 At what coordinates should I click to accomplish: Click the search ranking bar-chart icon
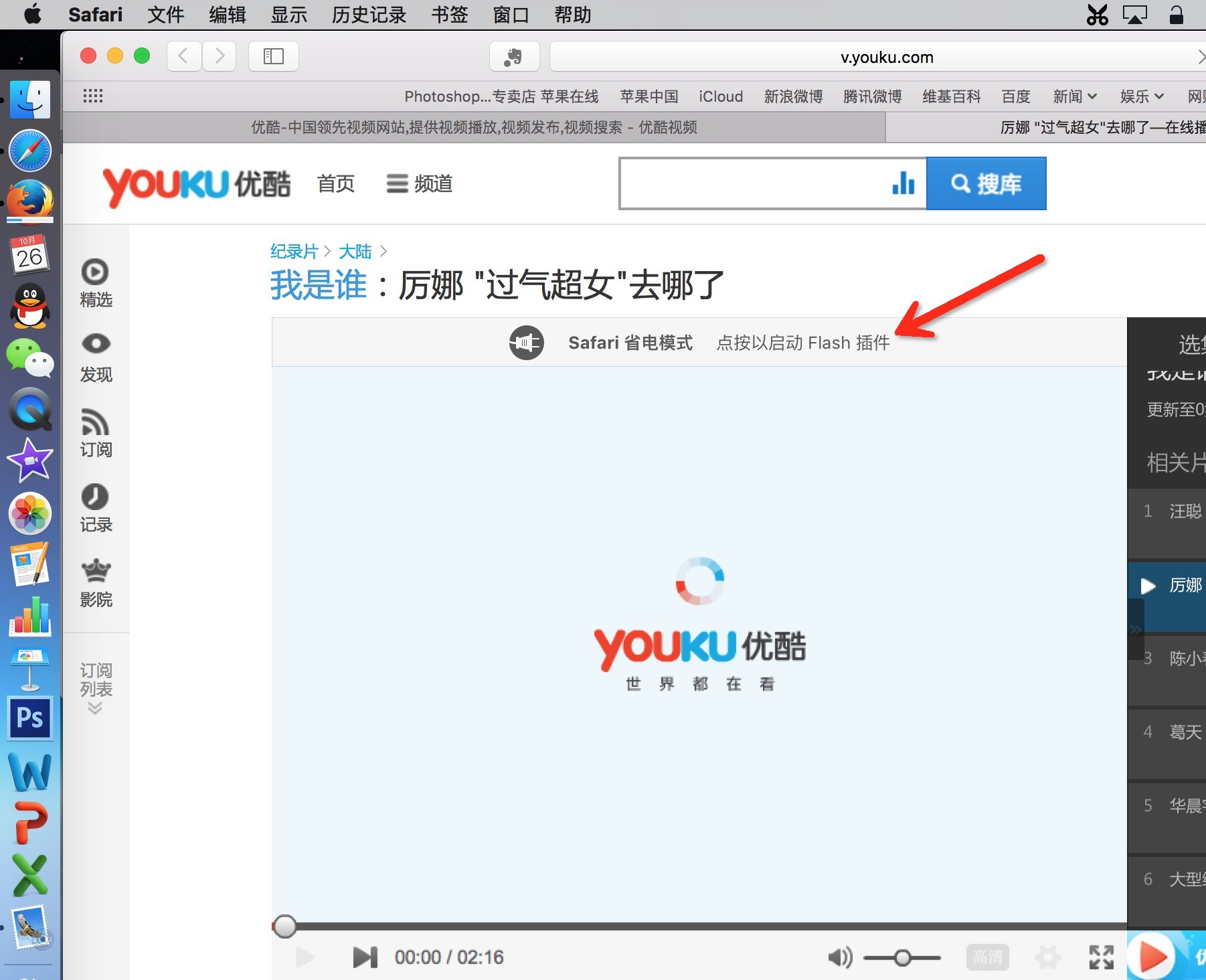click(903, 183)
